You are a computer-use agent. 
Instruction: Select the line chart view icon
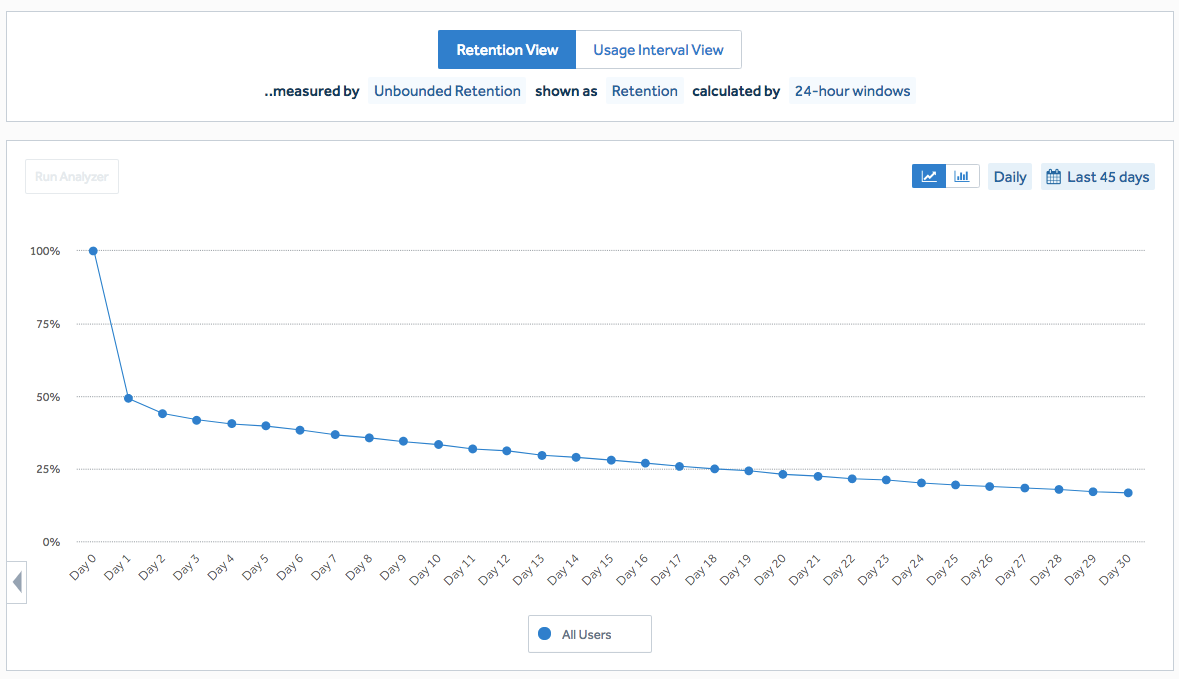(x=928, y=175)
